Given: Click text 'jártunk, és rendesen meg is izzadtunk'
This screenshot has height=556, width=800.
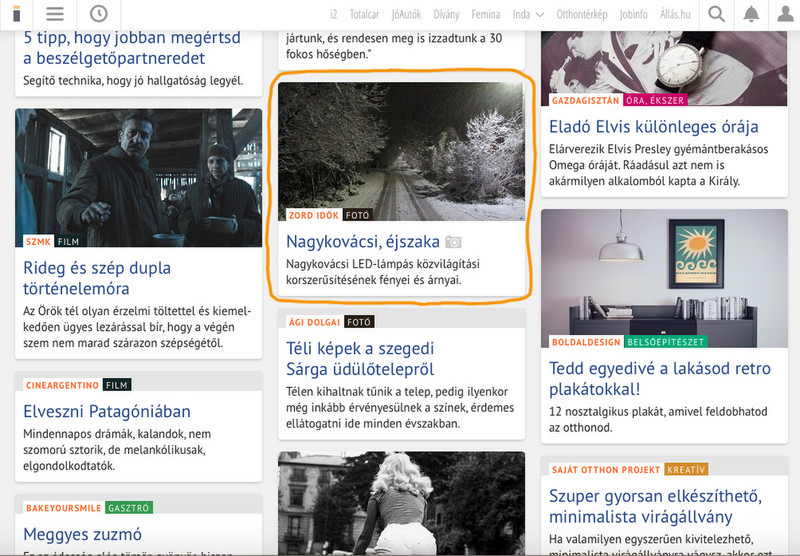Looking at the screenshot, I should pyautogui.click(x=394, y=38).
